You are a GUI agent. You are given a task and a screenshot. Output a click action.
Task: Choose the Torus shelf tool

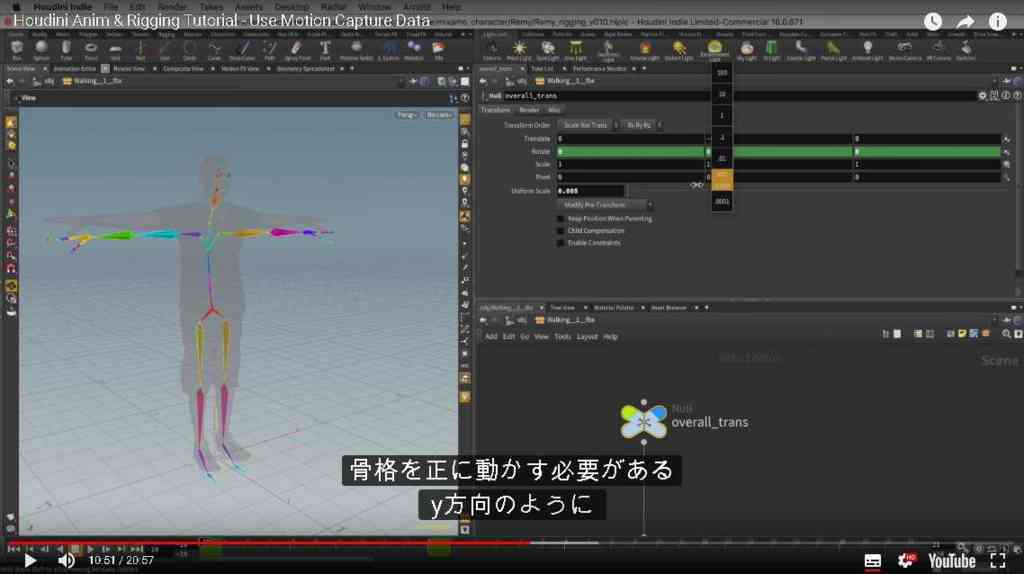pyautogui.click(x=91, y=48)
